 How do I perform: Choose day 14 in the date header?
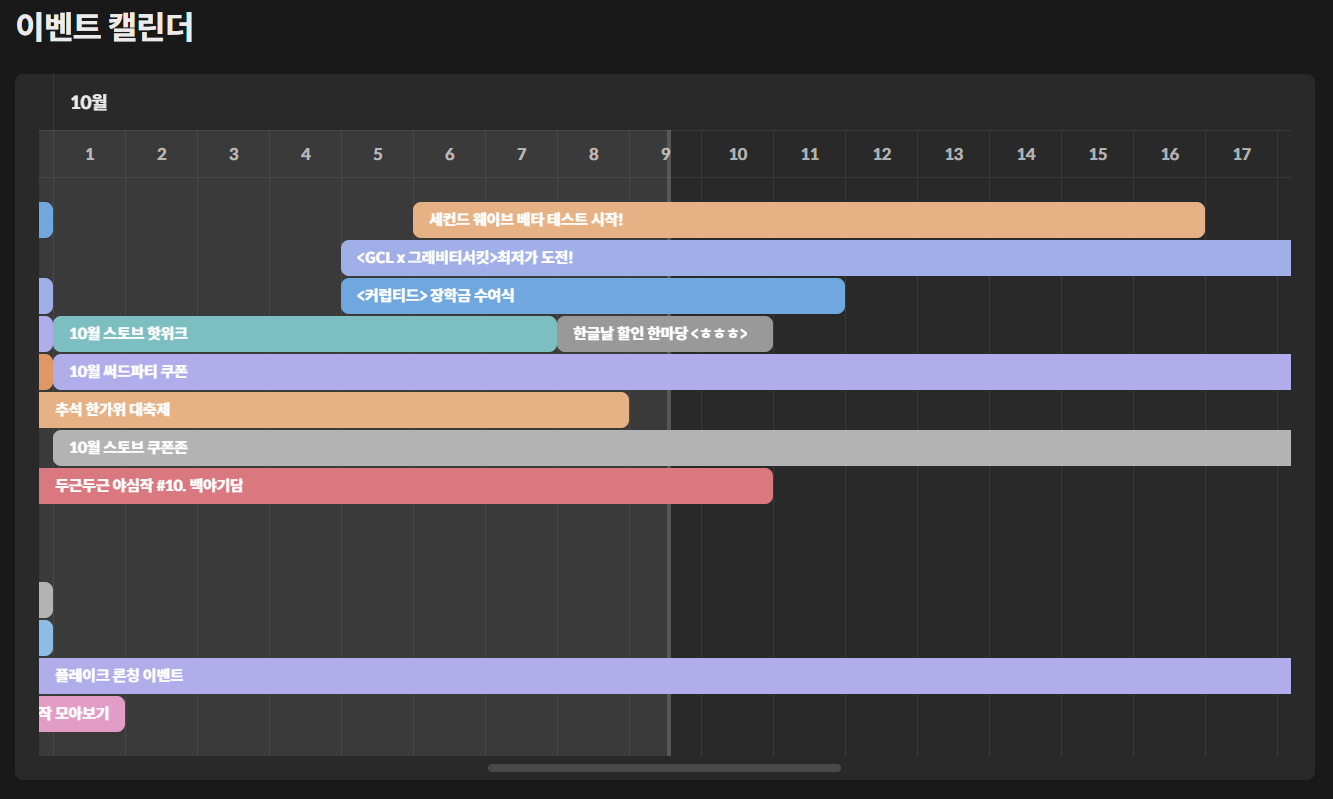(1026, 154)
